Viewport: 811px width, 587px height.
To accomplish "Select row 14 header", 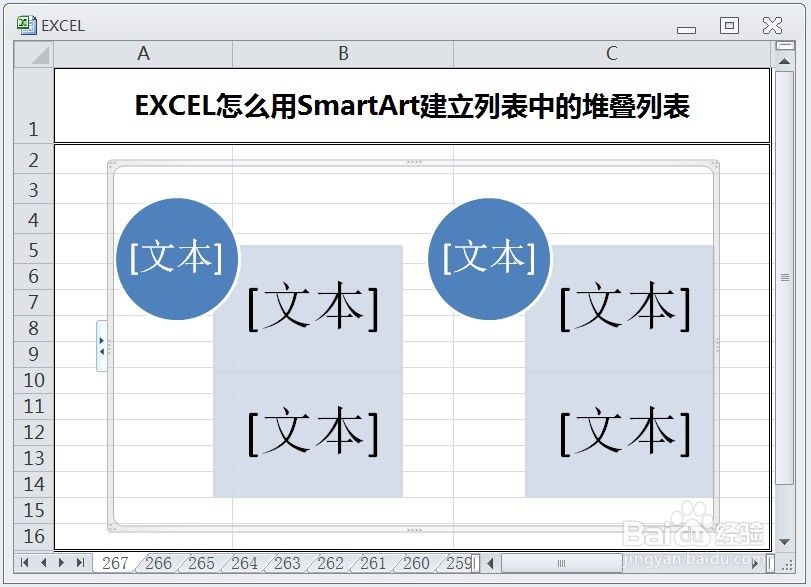I will 34,484.
